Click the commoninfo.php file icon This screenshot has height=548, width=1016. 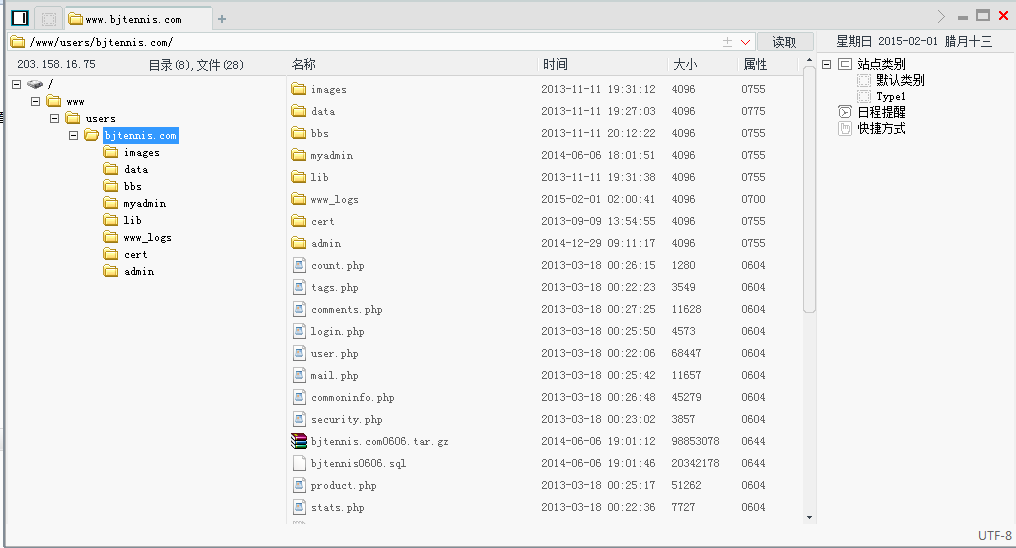[299, 397]
